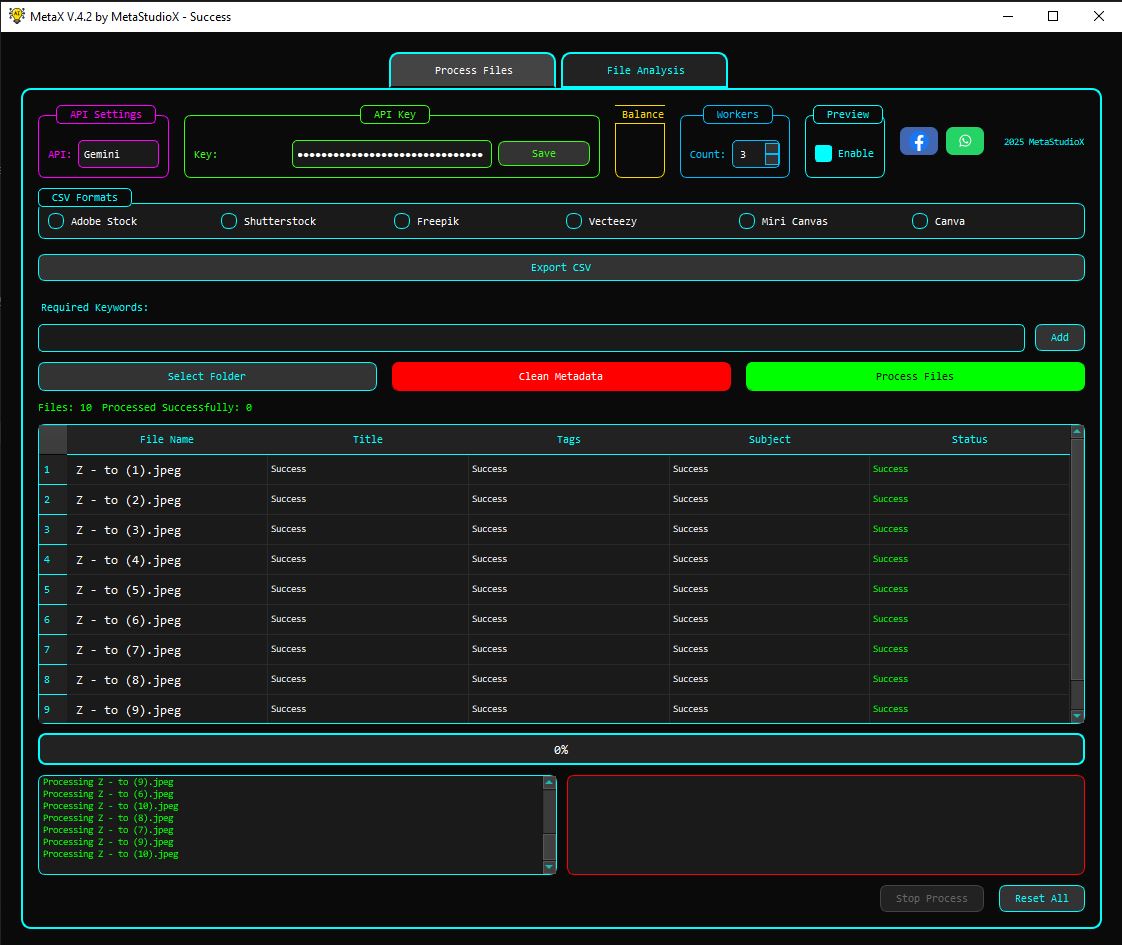Image resolution: width=1122 pixels, height=945 pixels.
Task: Click log line "Processing Z - to (6).jpeg"
Action: [108, 794]
